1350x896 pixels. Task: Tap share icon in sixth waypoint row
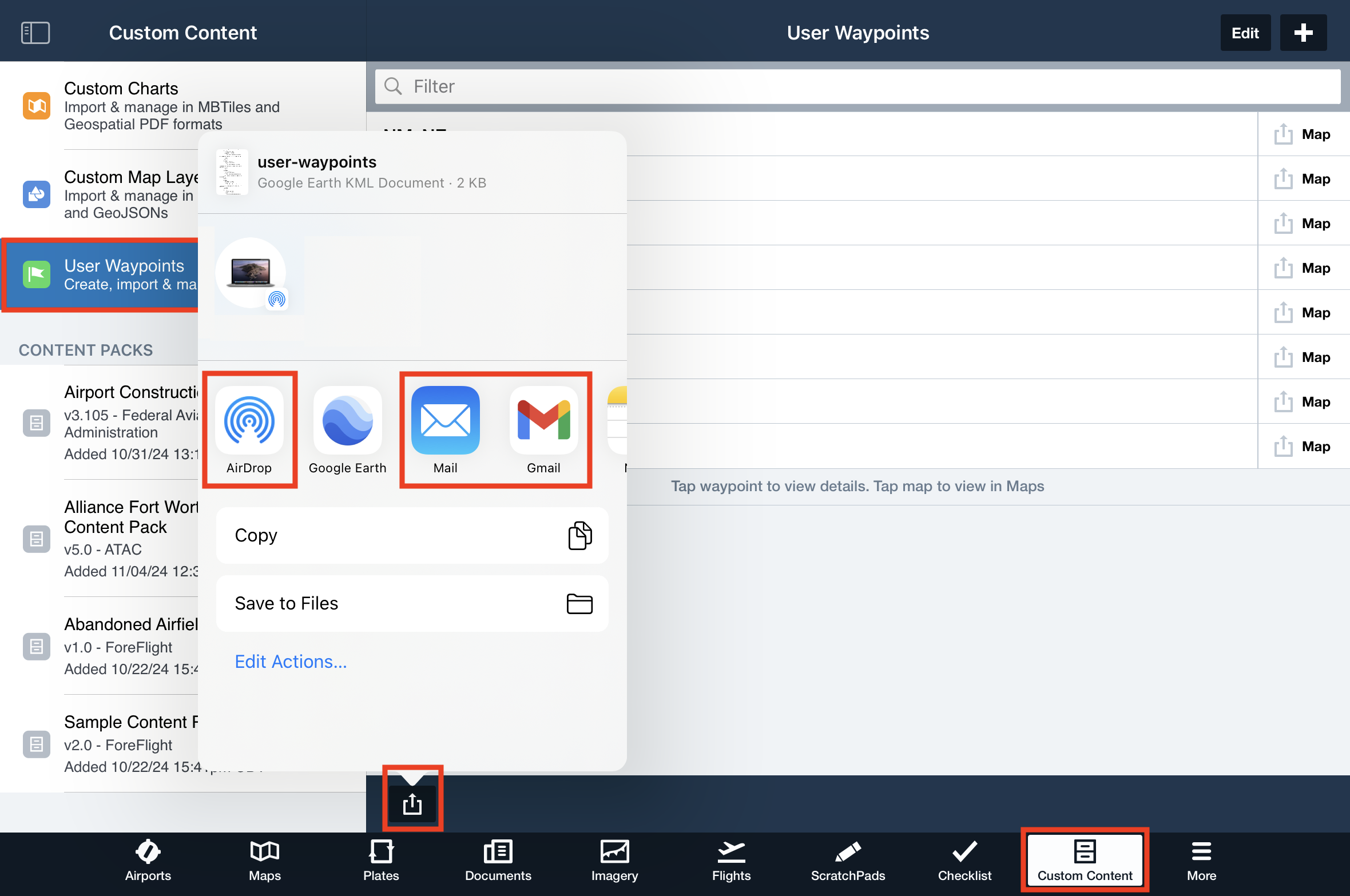(1283, 357)
